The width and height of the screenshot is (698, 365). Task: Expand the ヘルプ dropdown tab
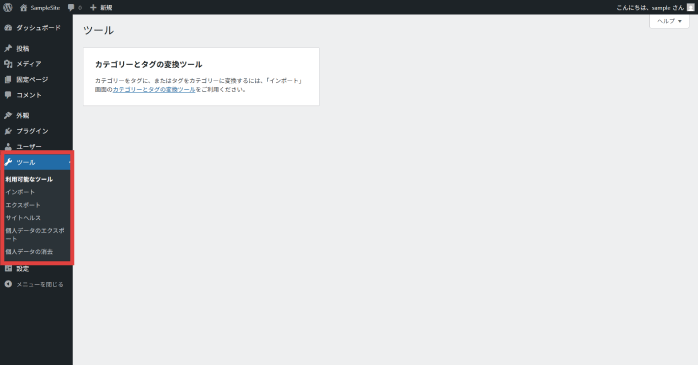click(x=669, y=21)
